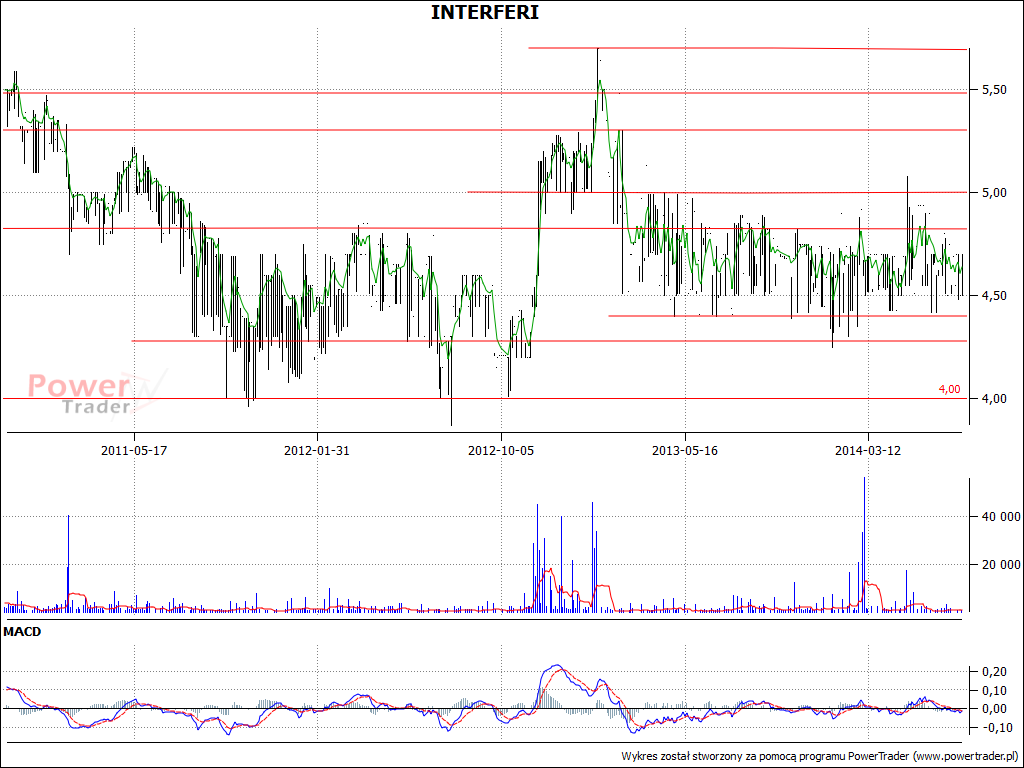
Task: Click the INTERFERI chart title
Action: tap(485, 12)
